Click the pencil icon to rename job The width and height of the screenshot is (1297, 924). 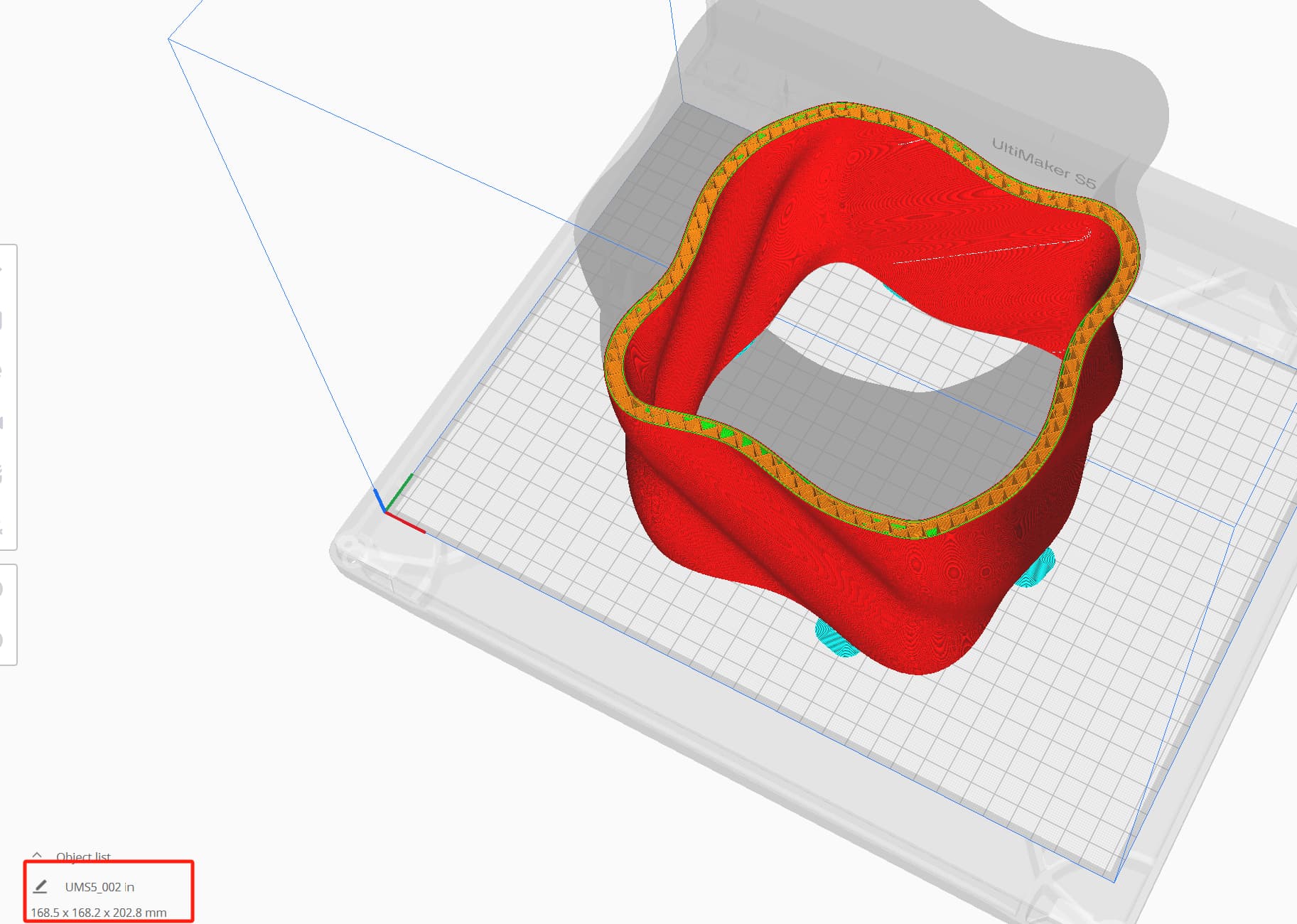point(41,886)
